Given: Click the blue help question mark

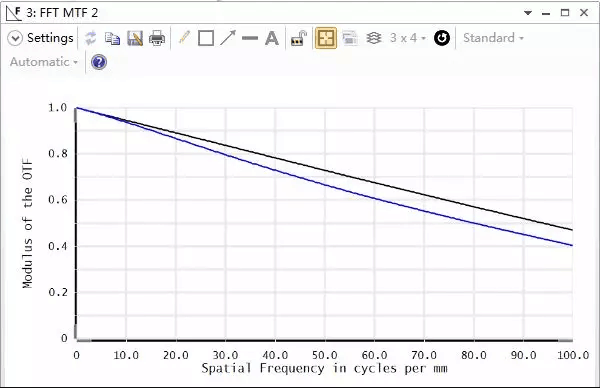Looking at the screenshot, I should tap(99, 62).
